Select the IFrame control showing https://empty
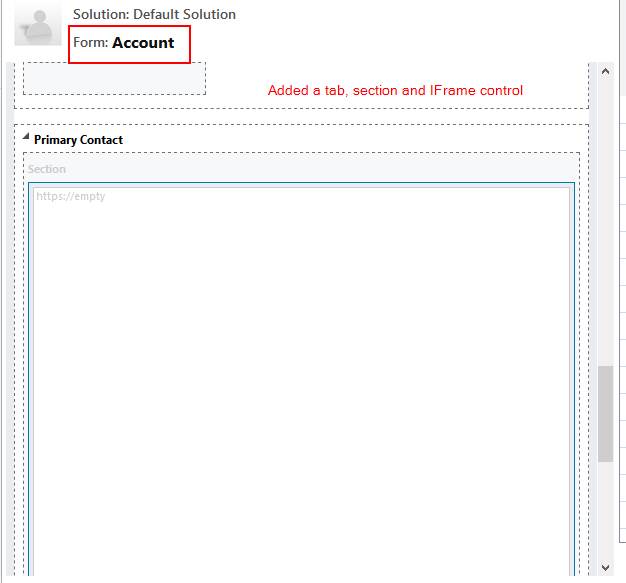The height and width of the screenshot is (583, 626). [x=300, y=380]
